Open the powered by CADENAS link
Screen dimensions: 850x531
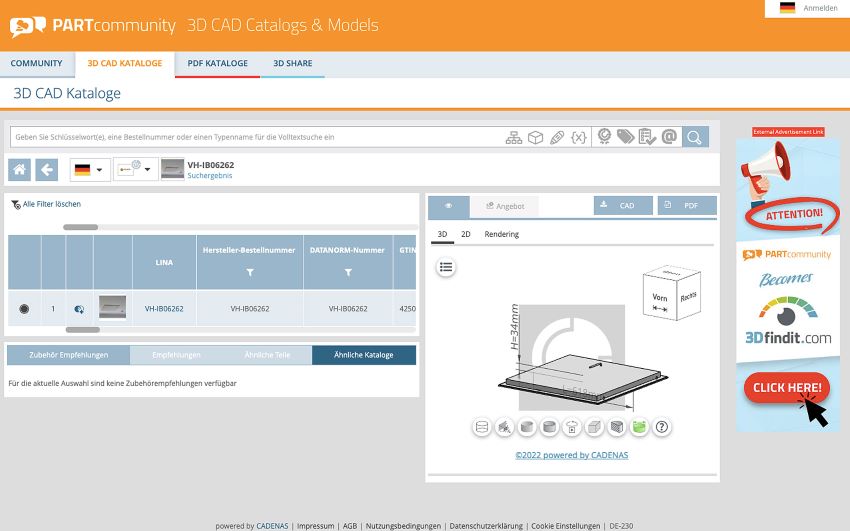[572, 455]
